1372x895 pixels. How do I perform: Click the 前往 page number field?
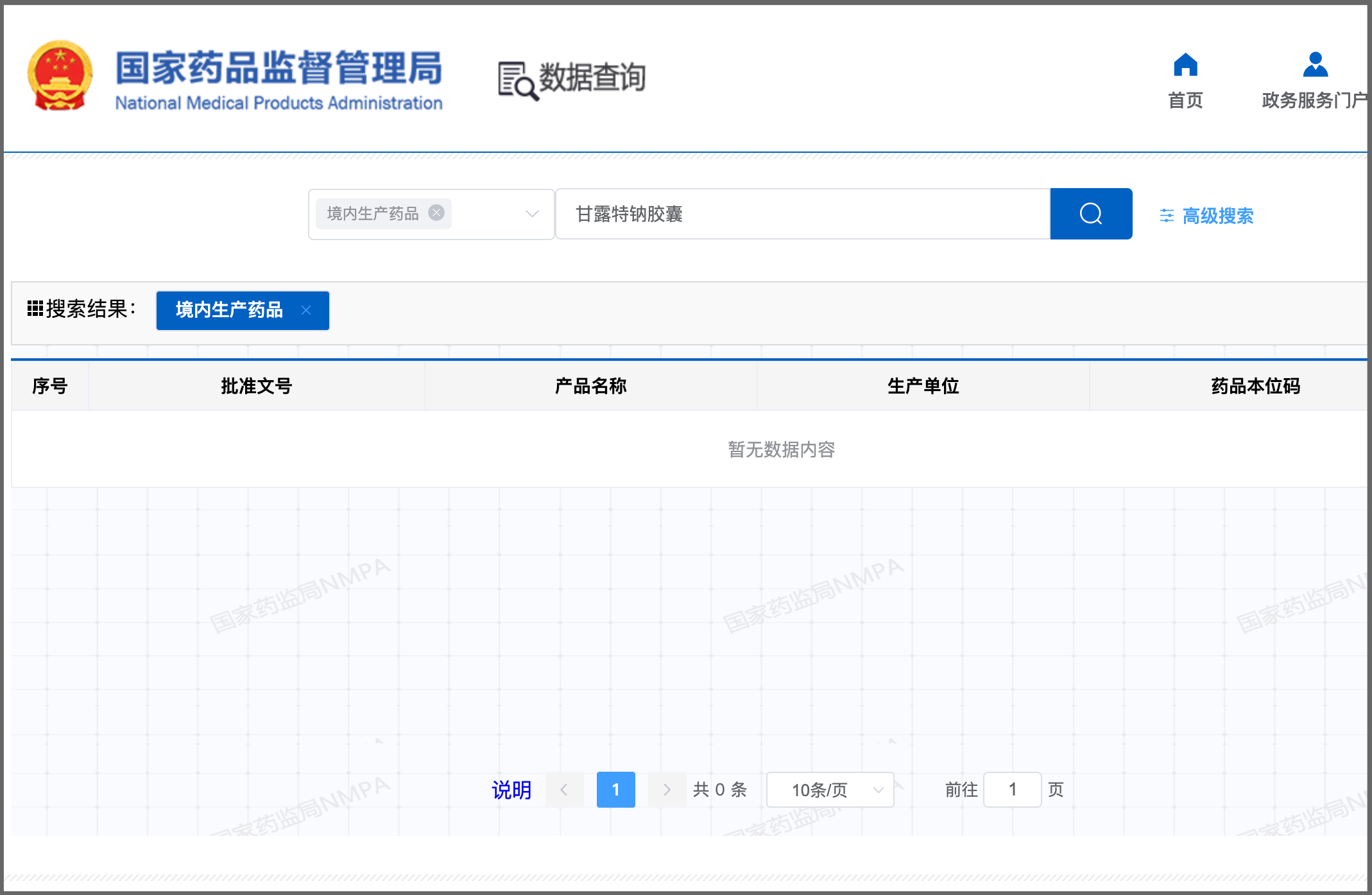pos(1012,790)
